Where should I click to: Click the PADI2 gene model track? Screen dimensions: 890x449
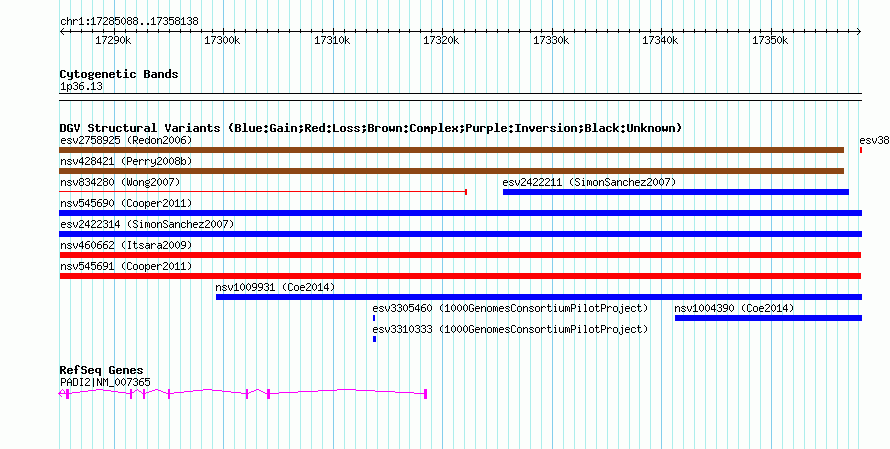point(243,393)
